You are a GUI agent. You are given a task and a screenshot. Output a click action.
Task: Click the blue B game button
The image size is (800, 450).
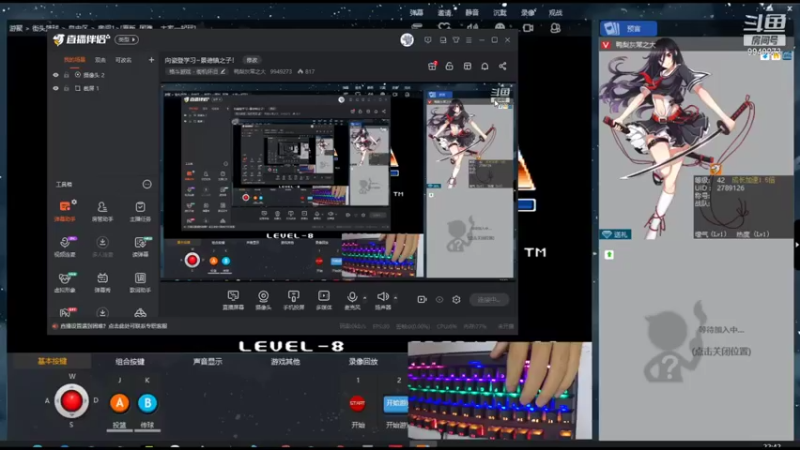point(147,403)
